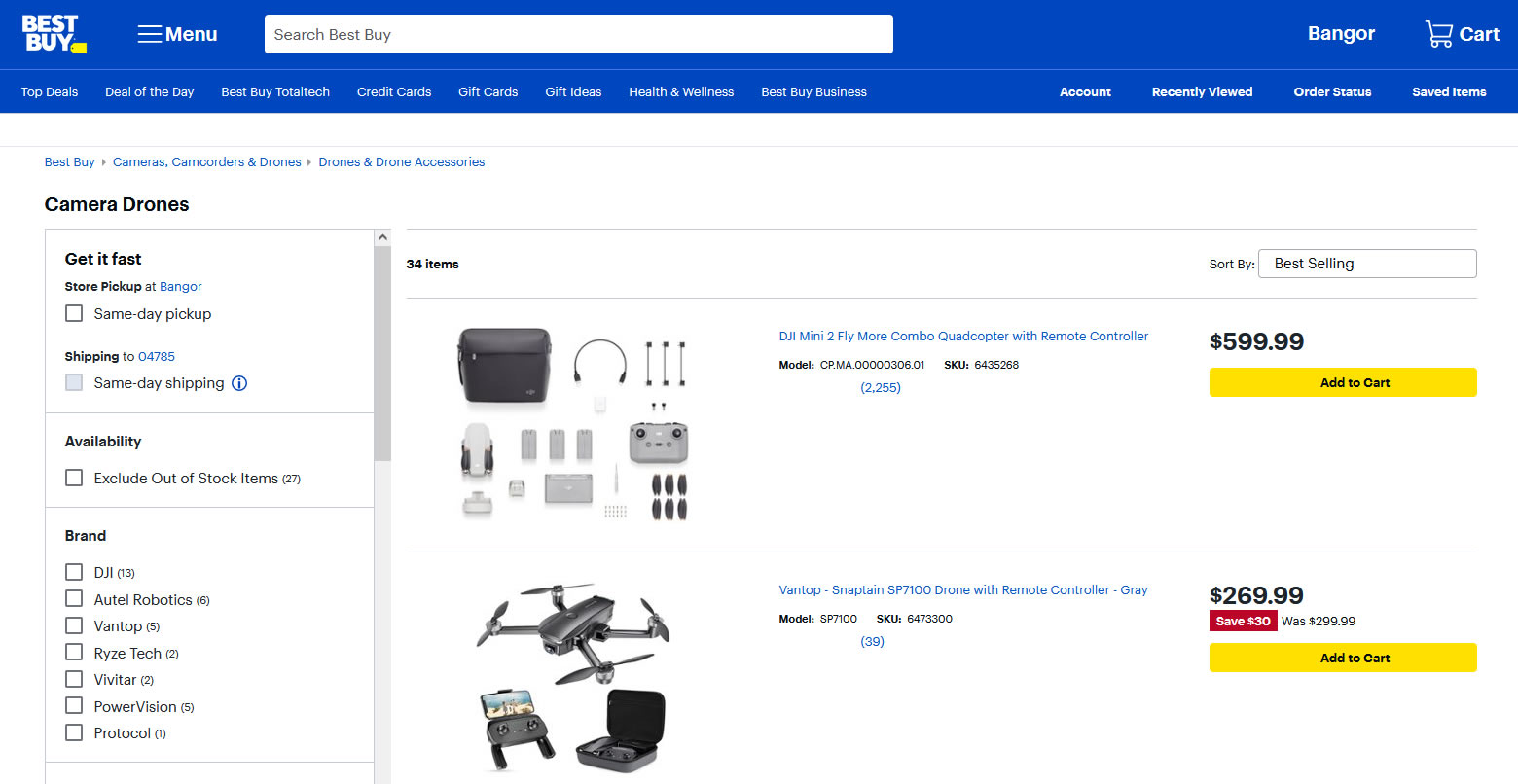Screen dimensions: 1518x784
Task: Enable the Same-day pickup checkbox
Action: point(74,313)
